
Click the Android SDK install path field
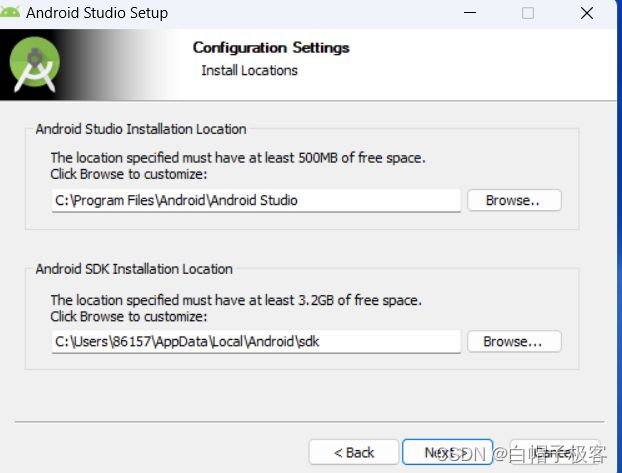coord(256,342)
